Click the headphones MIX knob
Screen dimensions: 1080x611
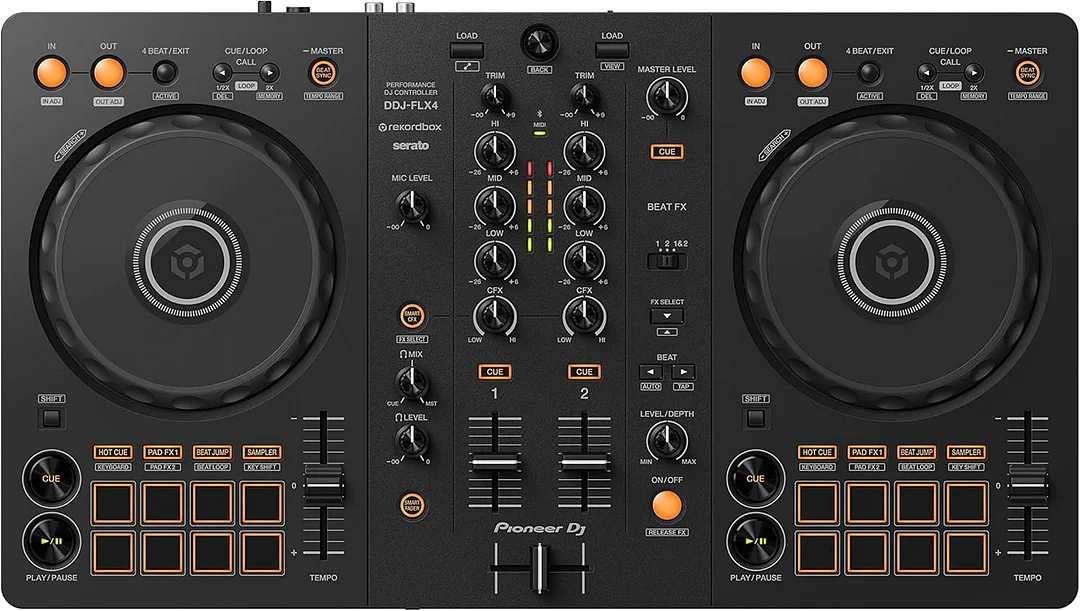point(412,381)
